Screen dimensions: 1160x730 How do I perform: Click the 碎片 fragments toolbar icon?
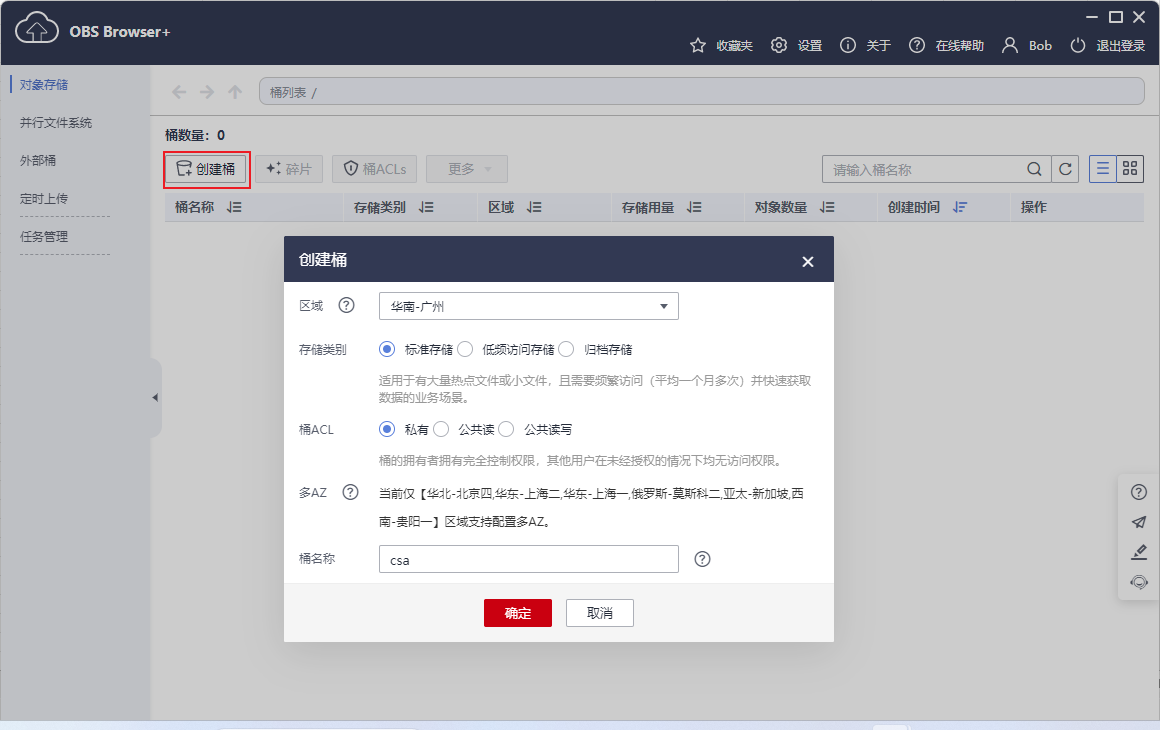tap(289, 168)
